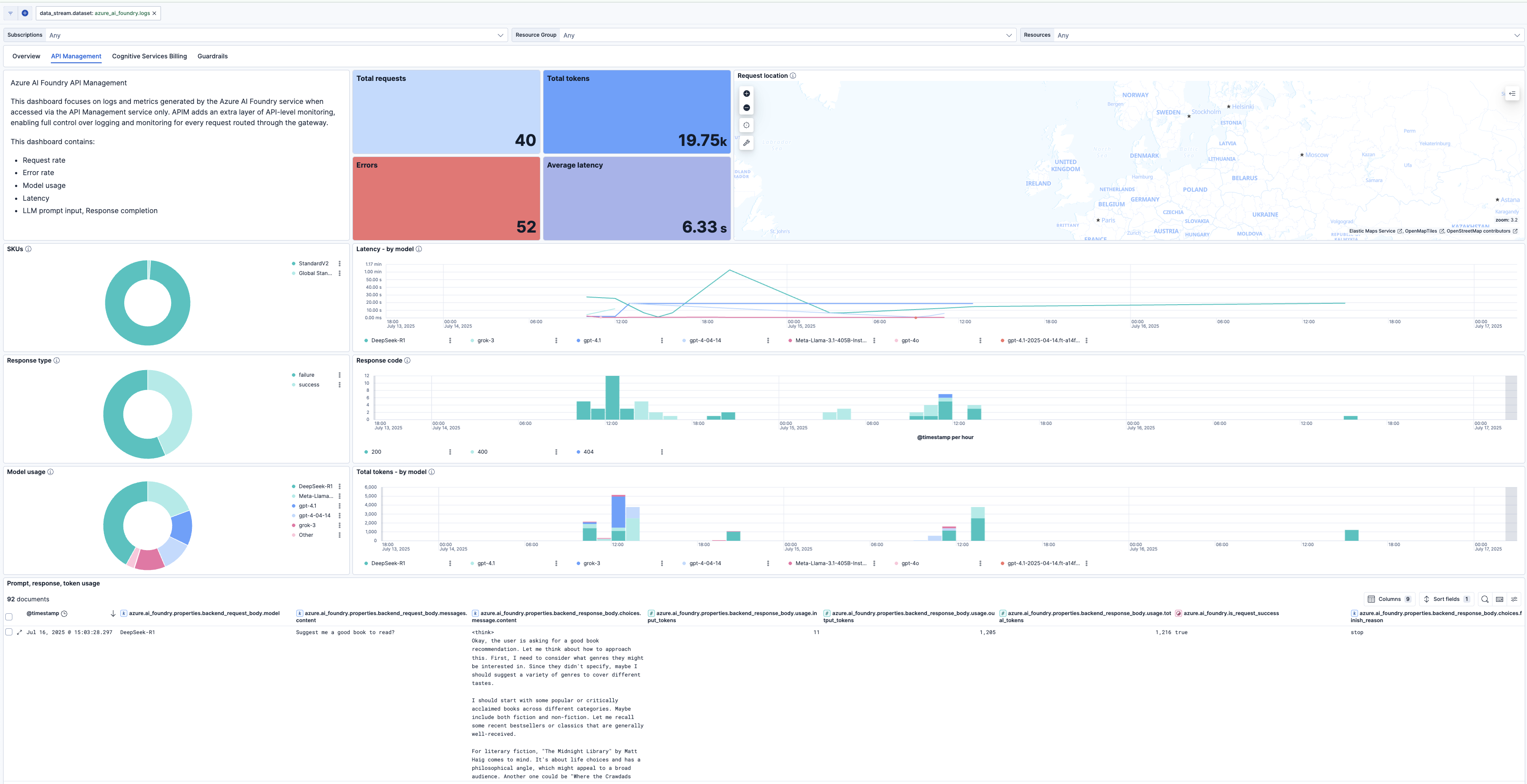Click the Columns button in table toolbar
The width and height of the screenshot is (1527, 784).
click(1389, 599)
